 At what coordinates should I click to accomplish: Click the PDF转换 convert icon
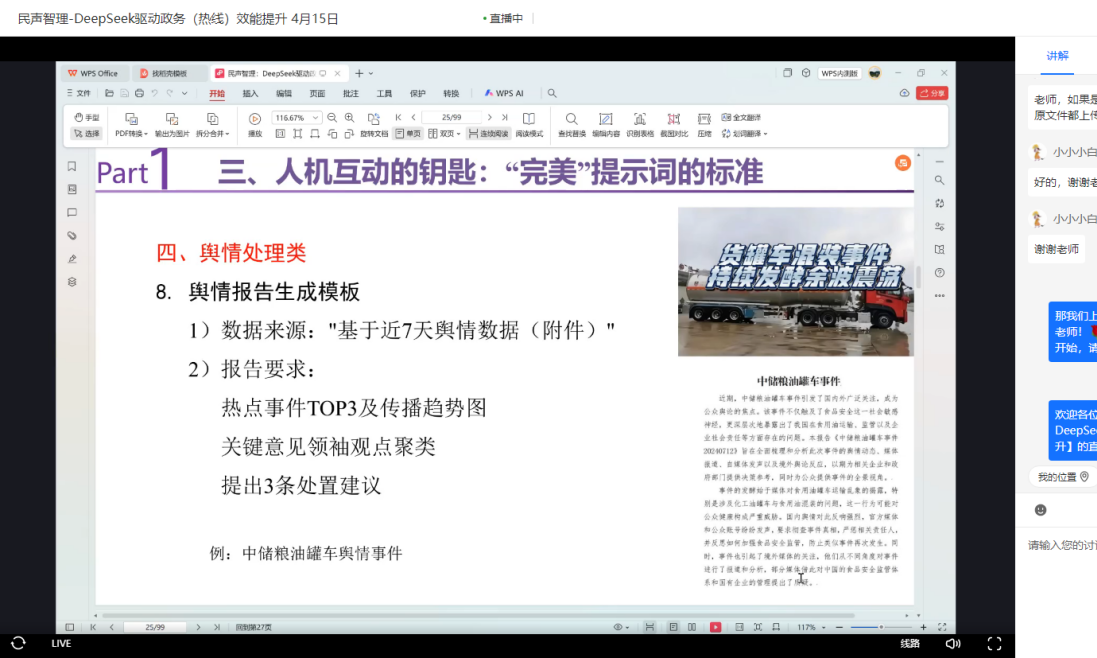click(x=131, y=119)
